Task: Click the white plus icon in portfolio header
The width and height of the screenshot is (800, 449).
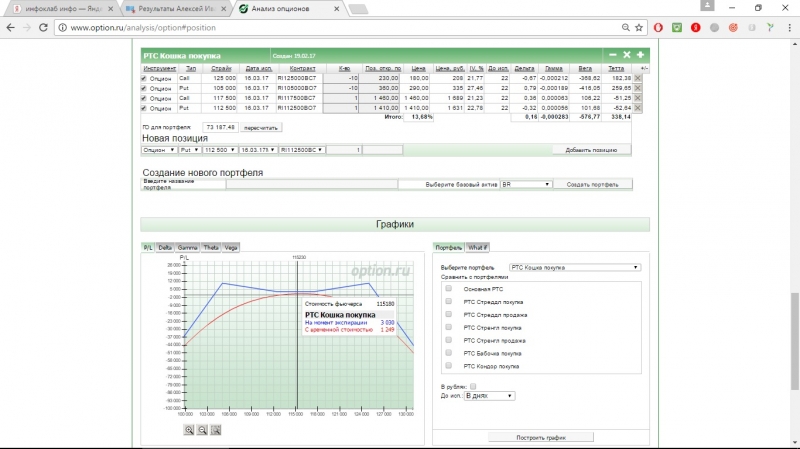Action: coord(640,55)
